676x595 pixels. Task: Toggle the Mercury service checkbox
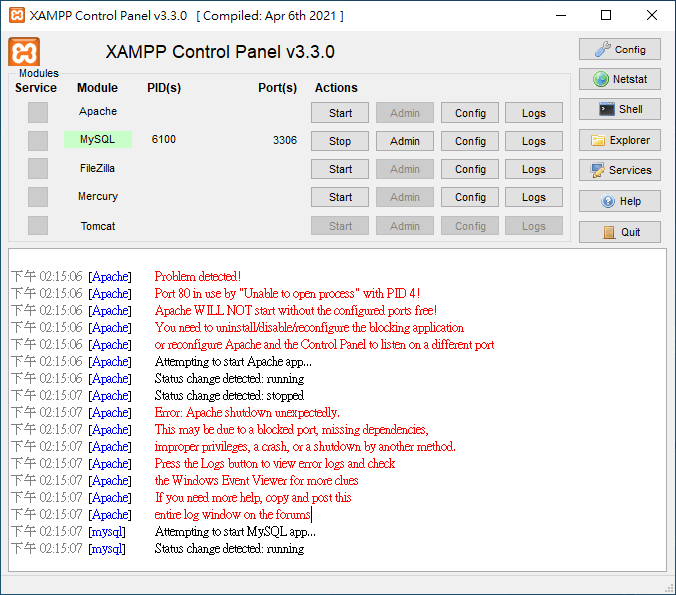(38, 197)
